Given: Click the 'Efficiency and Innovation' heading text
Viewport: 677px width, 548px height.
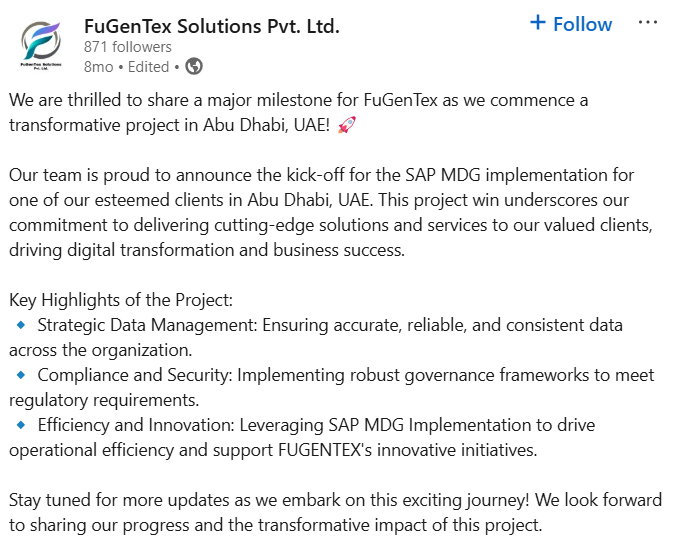Looking at the screenshot, I should tap(136, 425).
